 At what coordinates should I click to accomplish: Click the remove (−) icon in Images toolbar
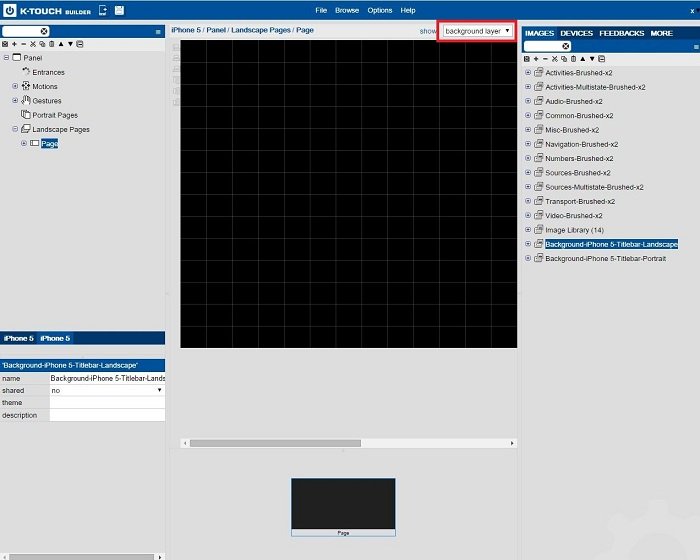pos(545,59)
